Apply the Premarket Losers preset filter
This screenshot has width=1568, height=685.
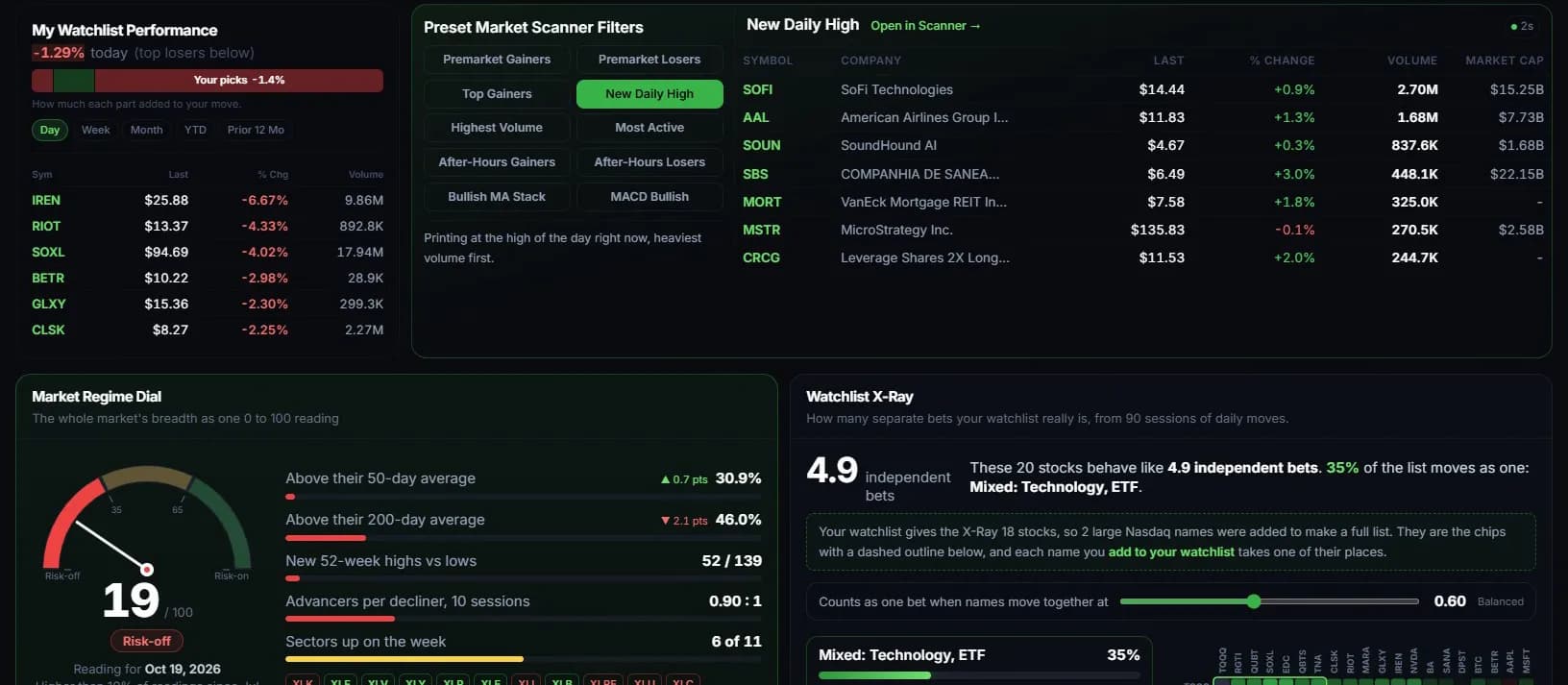(649, 60)
